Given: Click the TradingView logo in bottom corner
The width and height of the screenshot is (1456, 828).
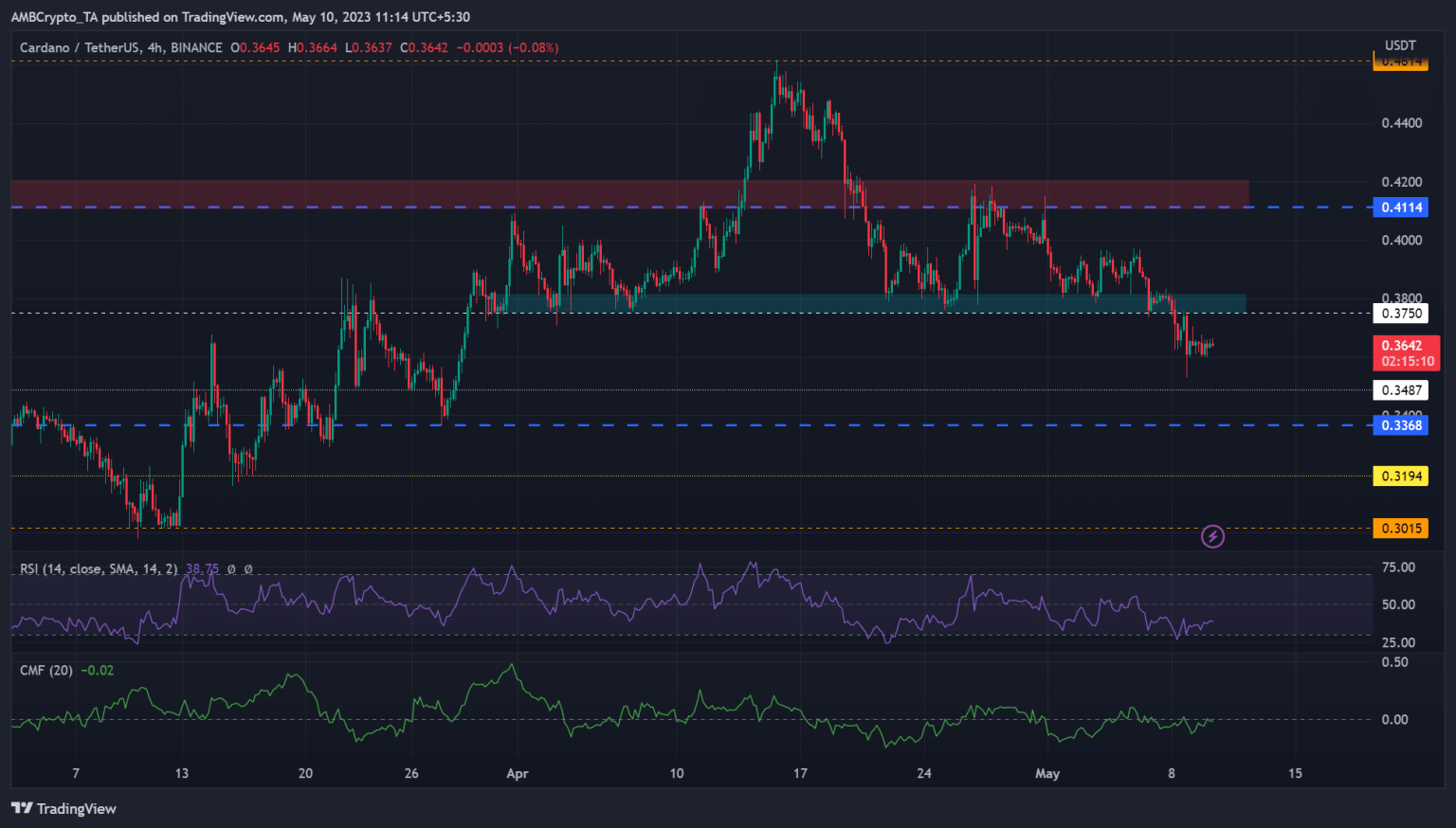Looking at the screenshot, I should 64,808.
